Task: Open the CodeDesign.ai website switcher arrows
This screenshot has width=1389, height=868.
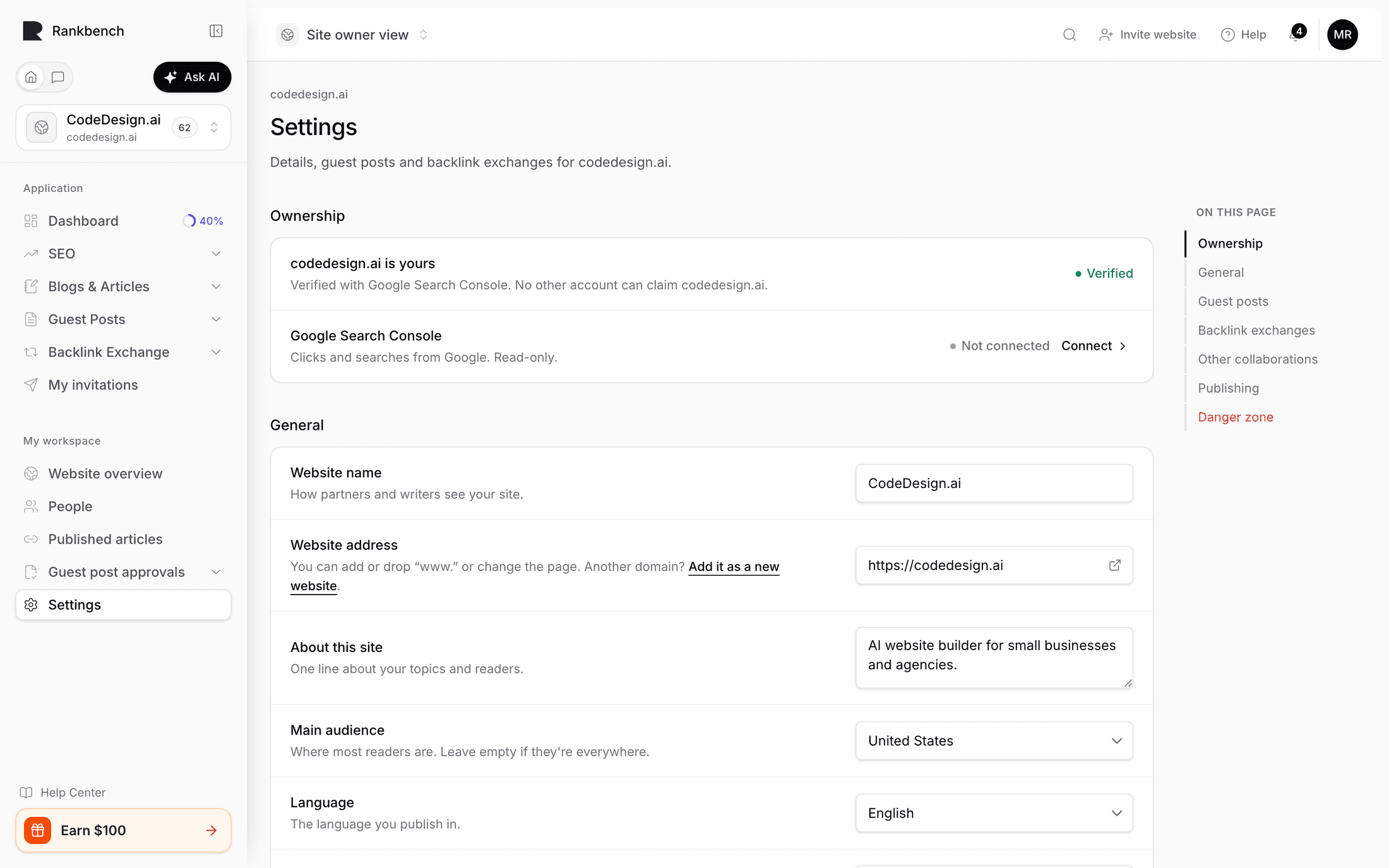Action: tap(214, 128)
